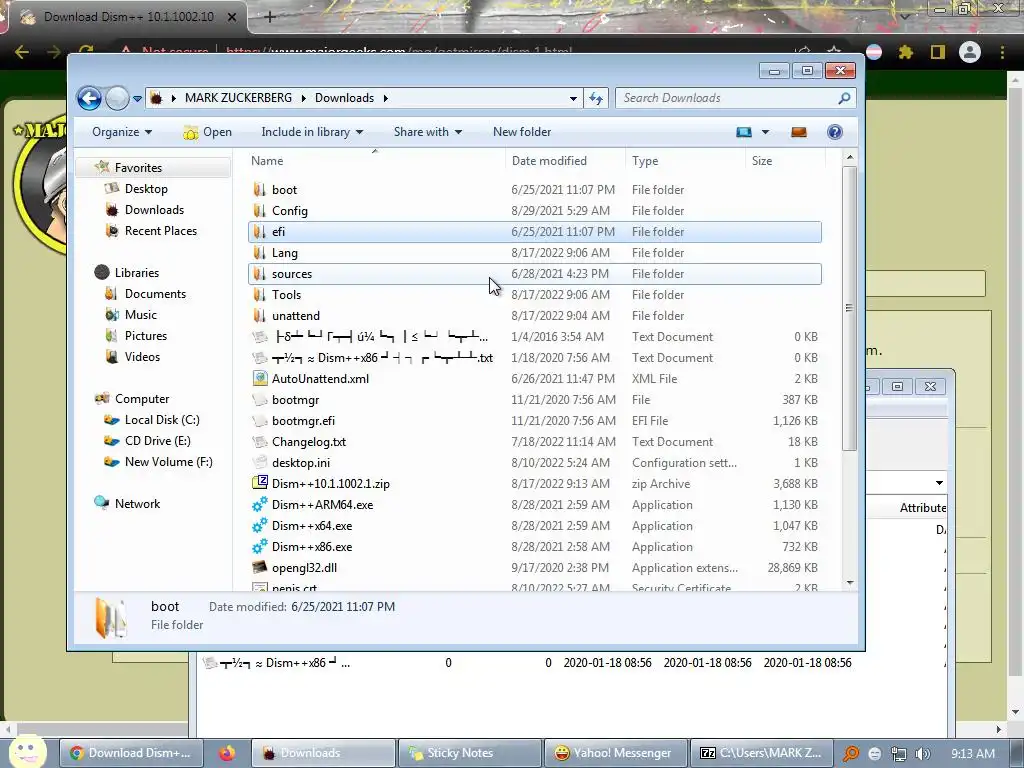Select the boot folder icon
1024x768 pixels.
point(259,189)
